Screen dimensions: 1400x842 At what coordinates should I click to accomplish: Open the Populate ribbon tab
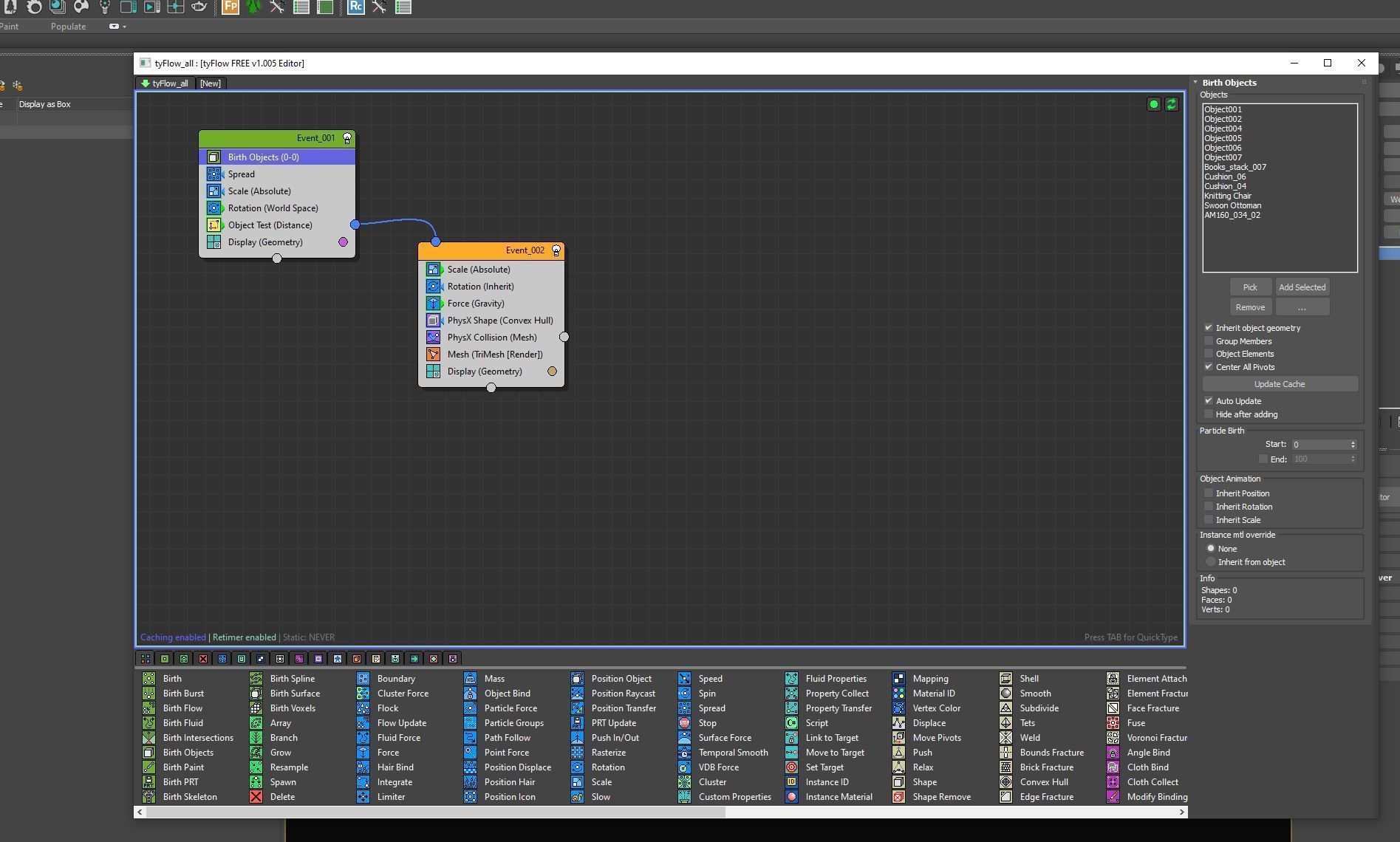point(68,27)
